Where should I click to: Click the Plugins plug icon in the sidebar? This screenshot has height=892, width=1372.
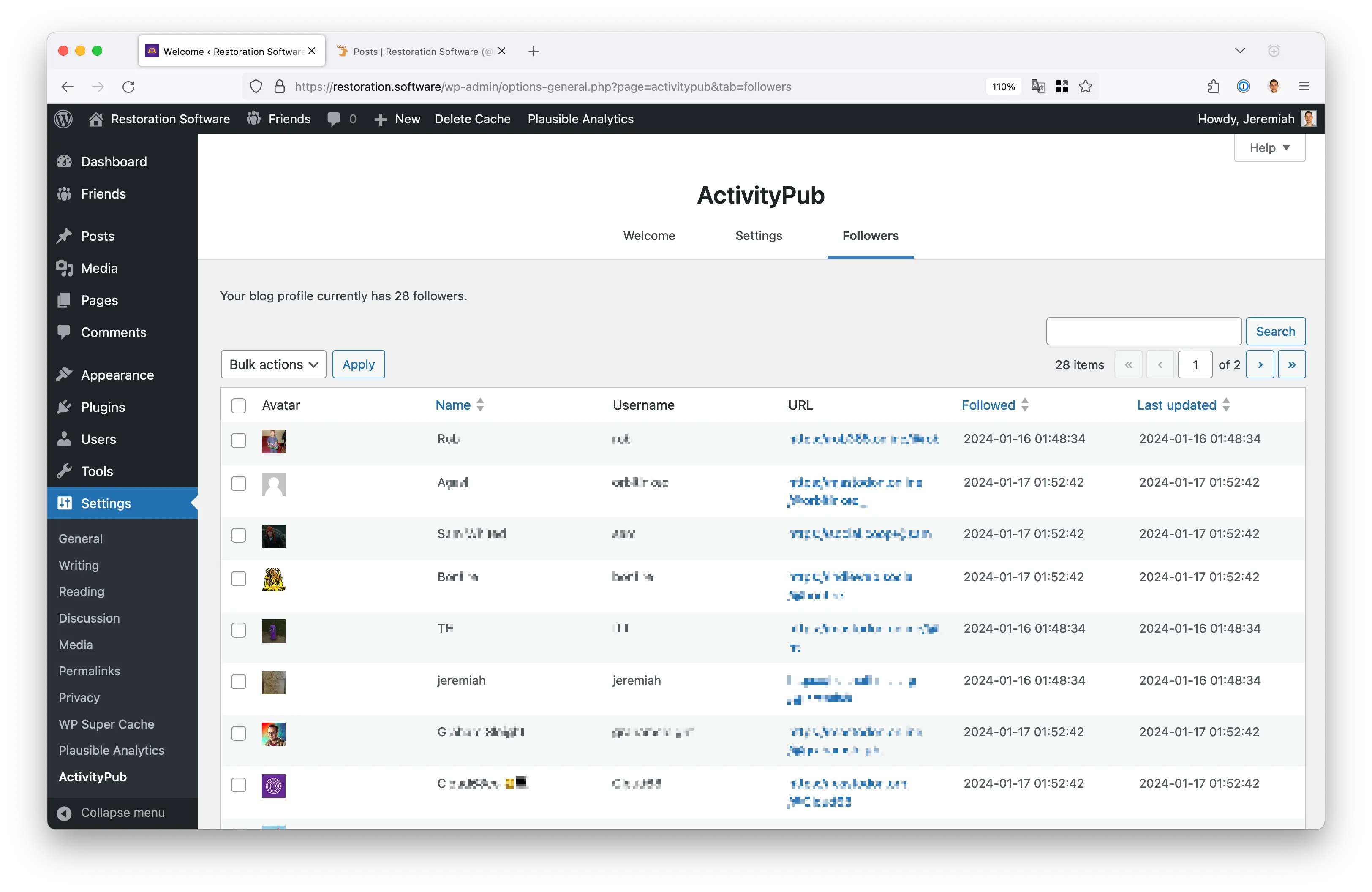[65, 406]
